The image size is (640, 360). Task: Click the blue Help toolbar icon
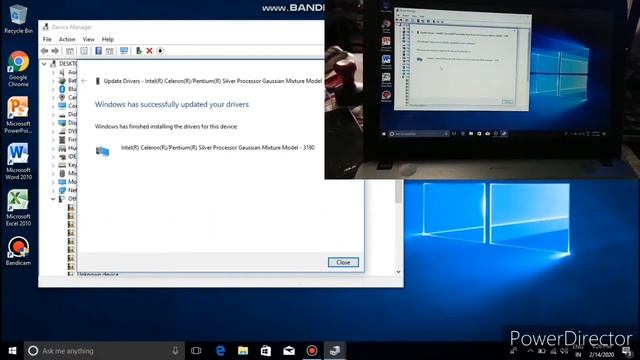[x=98, y=51]
